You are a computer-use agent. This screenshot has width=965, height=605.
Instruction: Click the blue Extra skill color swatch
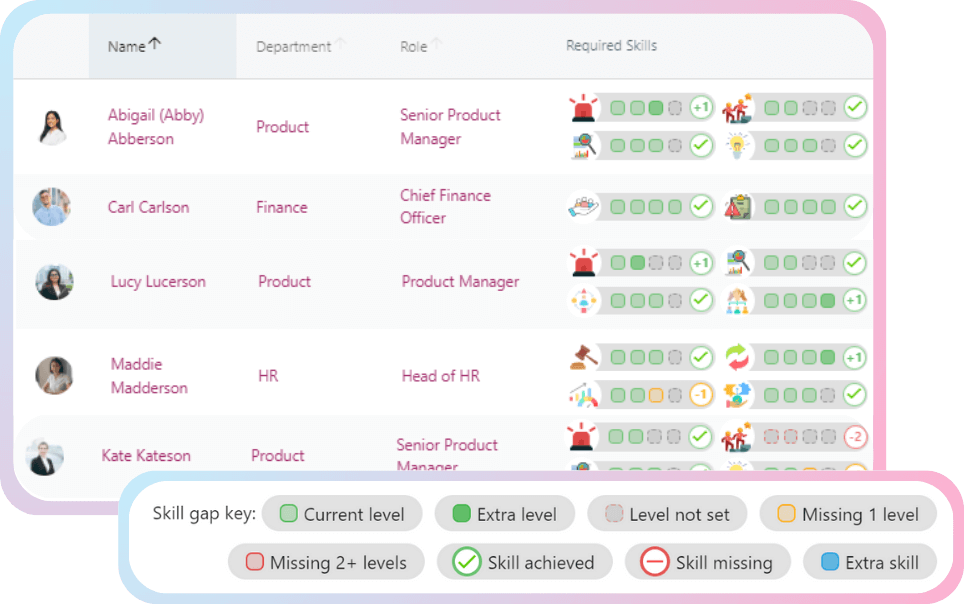point(829,562)
